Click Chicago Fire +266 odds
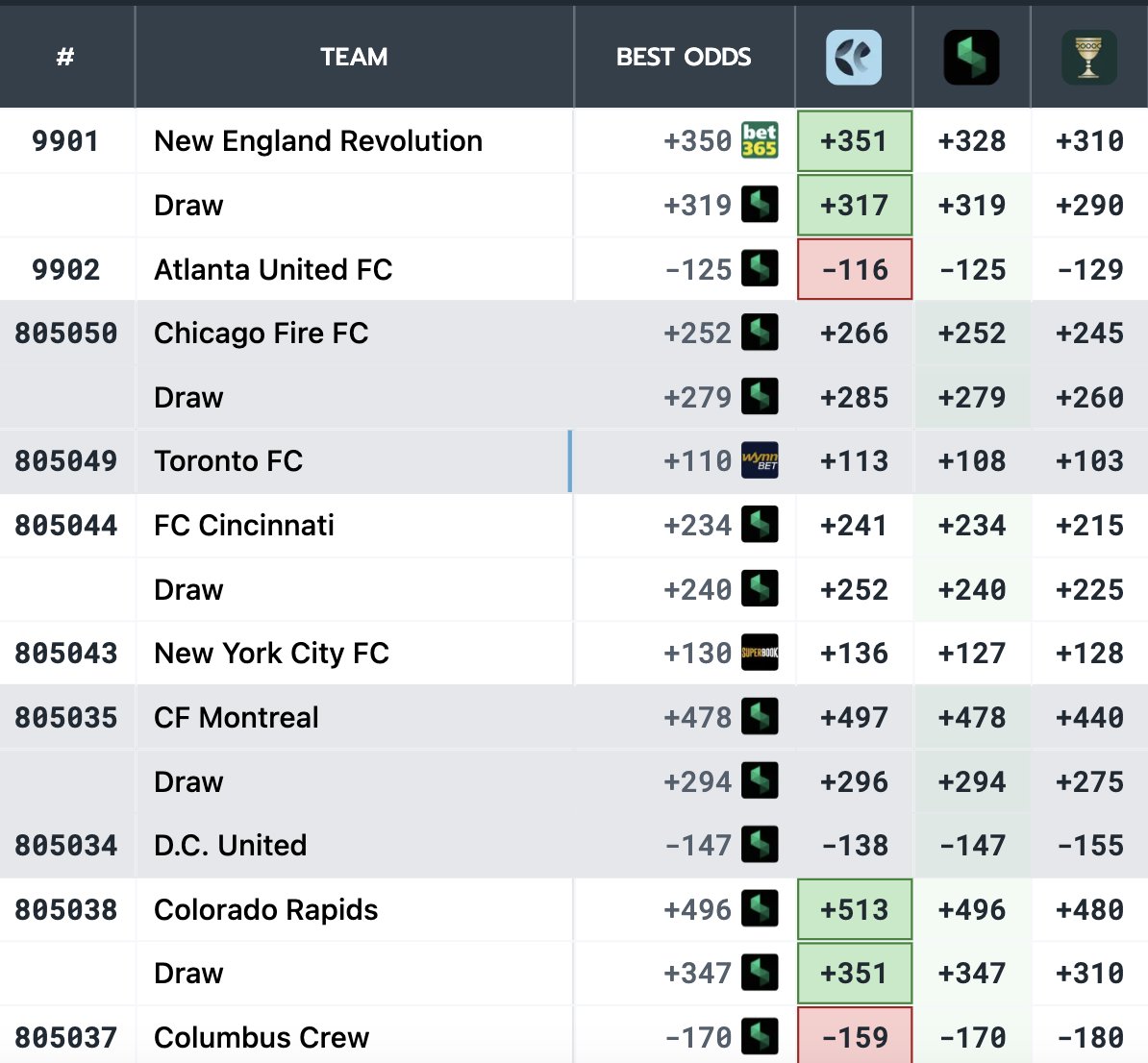 click(854, 334)
